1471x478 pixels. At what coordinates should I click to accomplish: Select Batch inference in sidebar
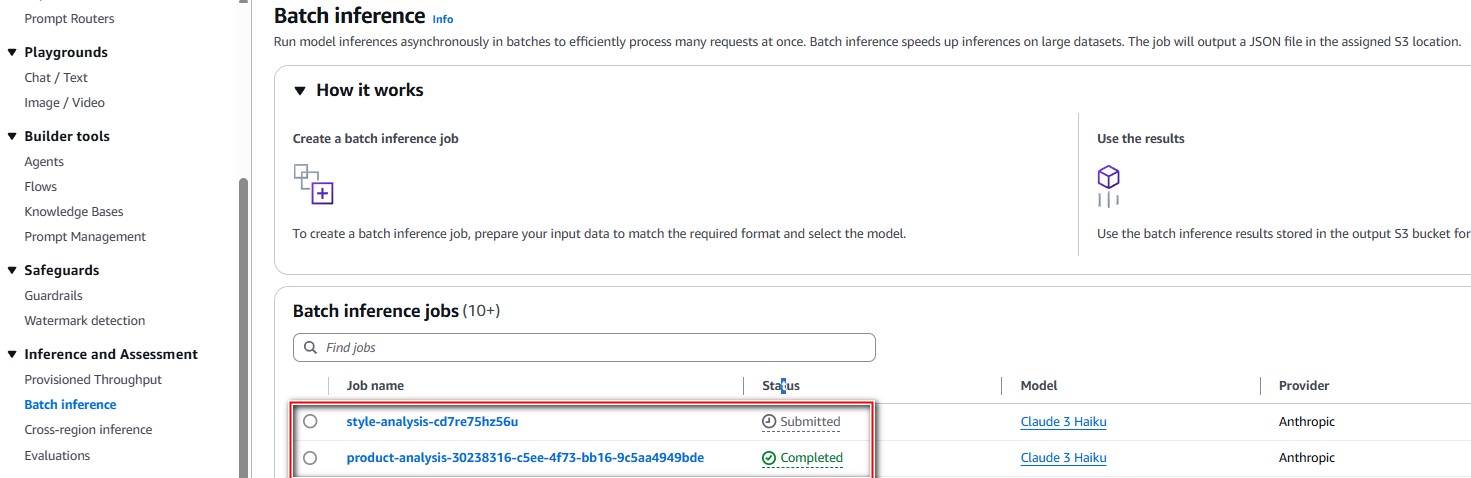point(70,405)
